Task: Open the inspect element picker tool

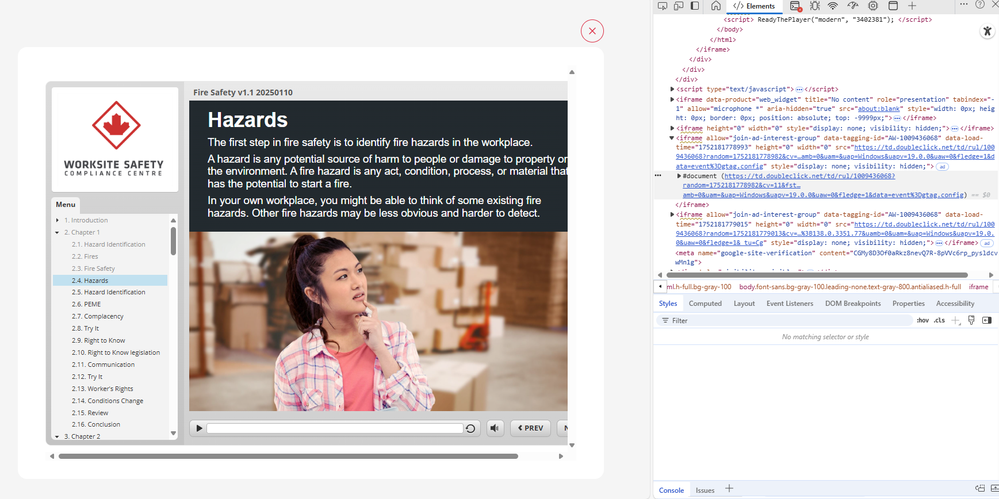Action: tap(664, 6)
